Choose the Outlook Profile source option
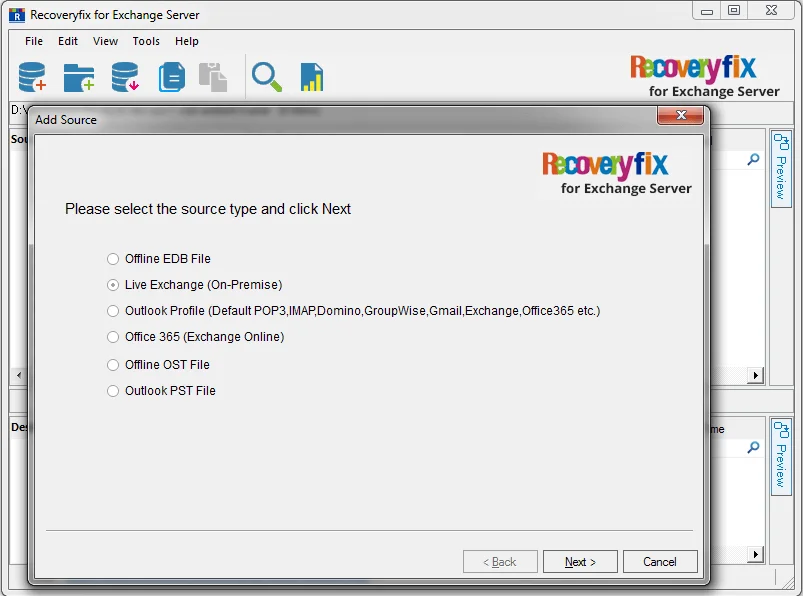803x596 pixels. (x=353, y=311)
